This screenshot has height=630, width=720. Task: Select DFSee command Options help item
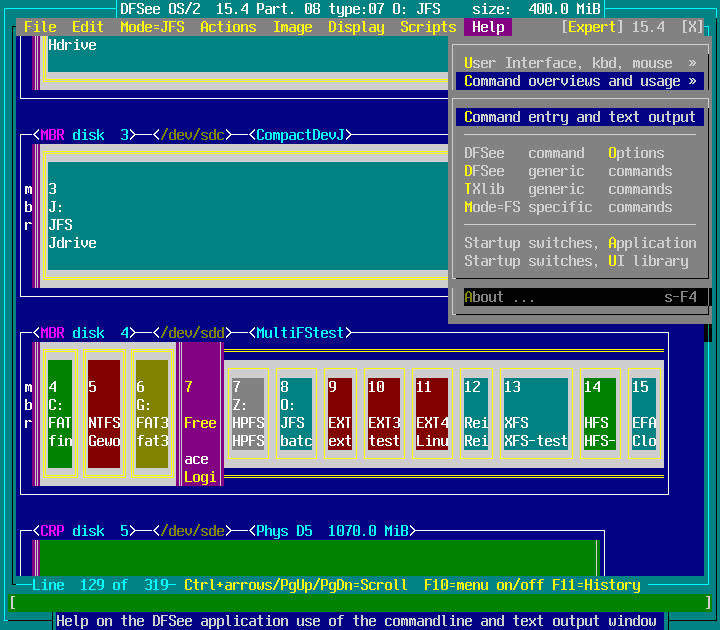(580, 153)
